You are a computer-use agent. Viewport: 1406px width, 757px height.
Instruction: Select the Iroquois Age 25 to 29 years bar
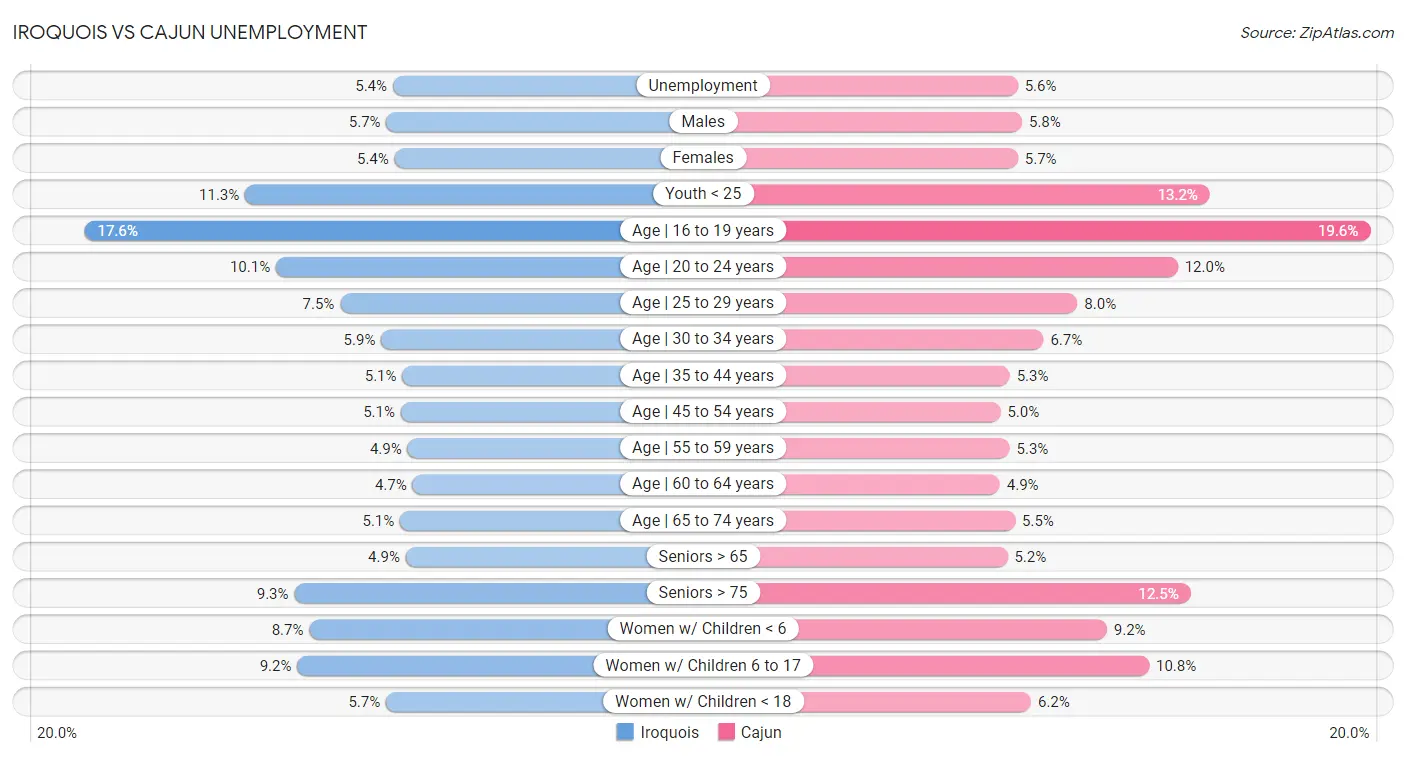pos(522,303)
